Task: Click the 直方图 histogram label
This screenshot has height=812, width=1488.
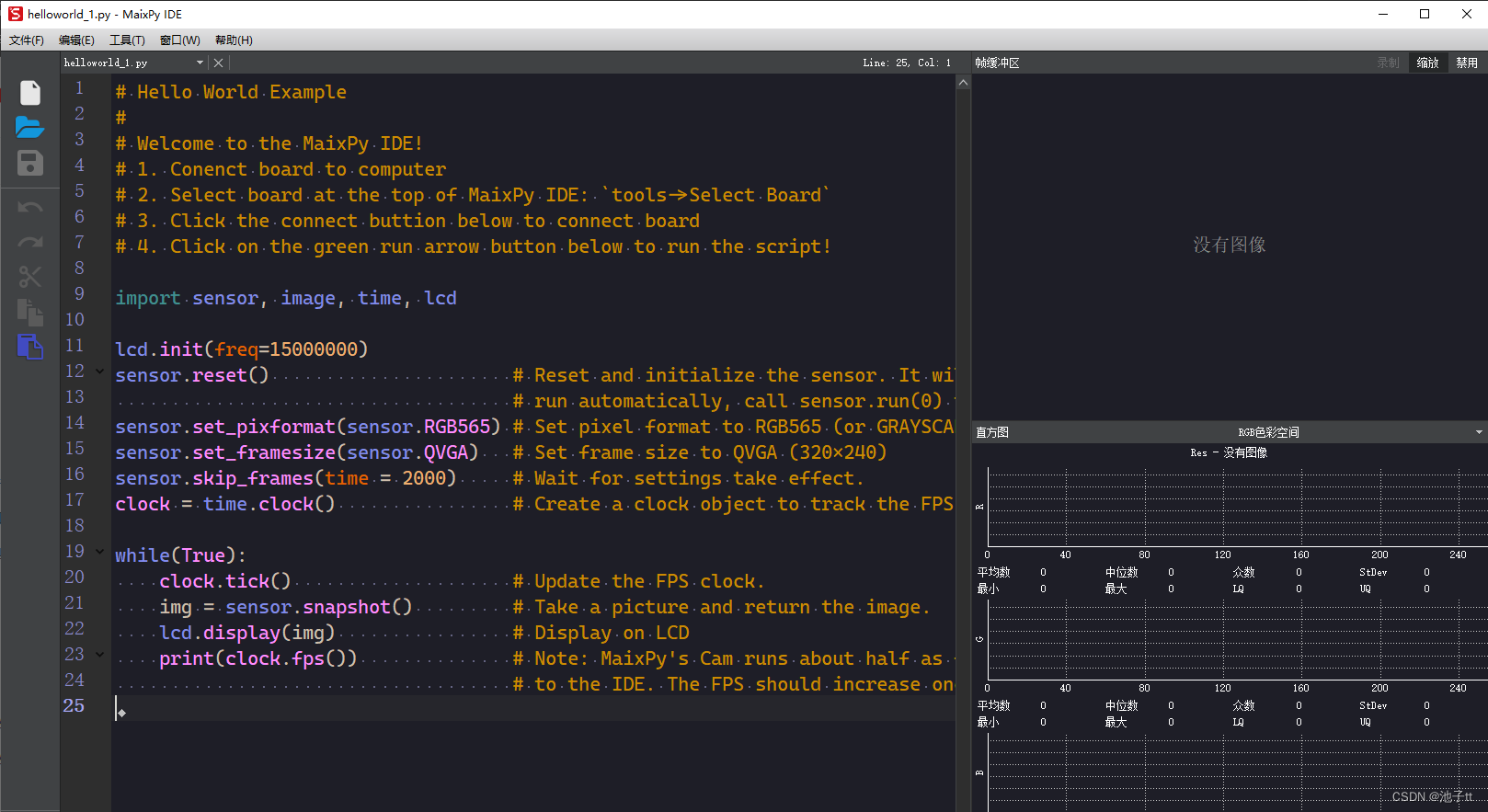Action: pyautogui.click(x=992, y=432)
